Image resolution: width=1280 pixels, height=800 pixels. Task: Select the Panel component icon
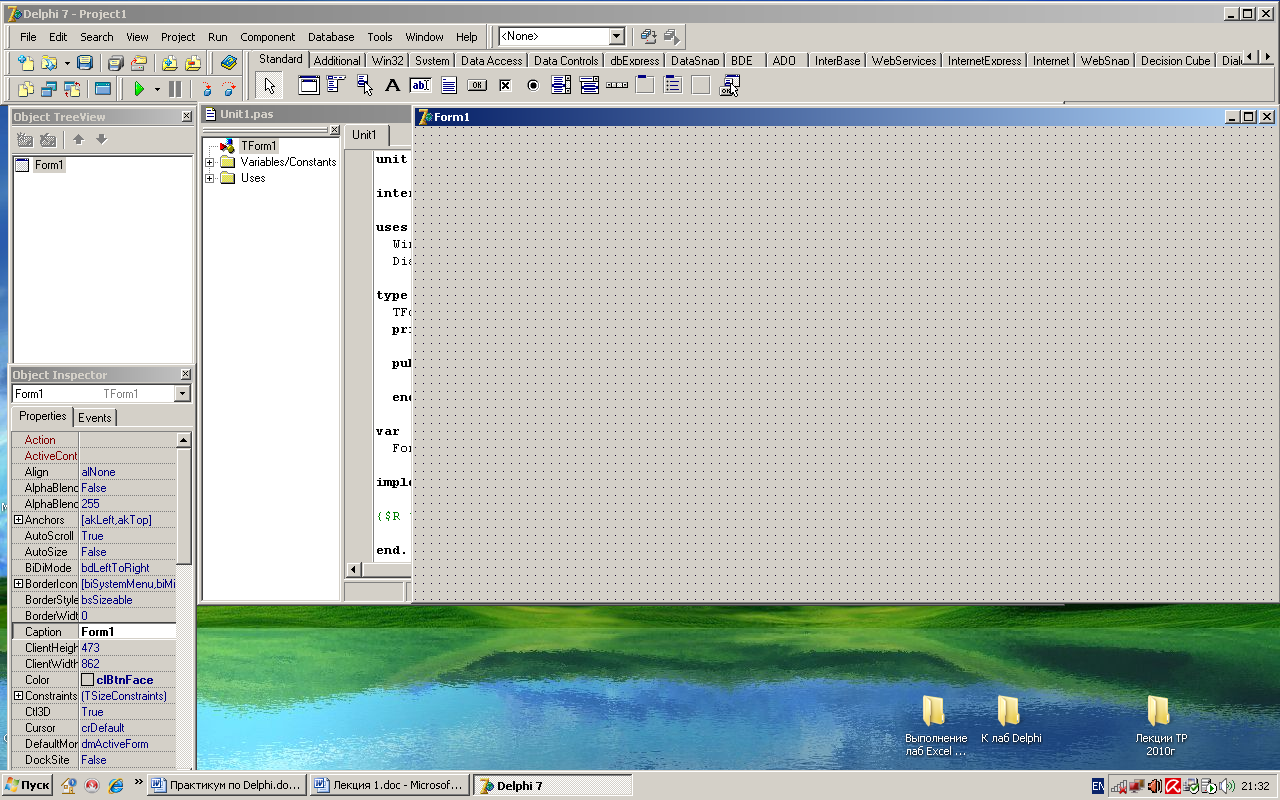tap(701, 86)
